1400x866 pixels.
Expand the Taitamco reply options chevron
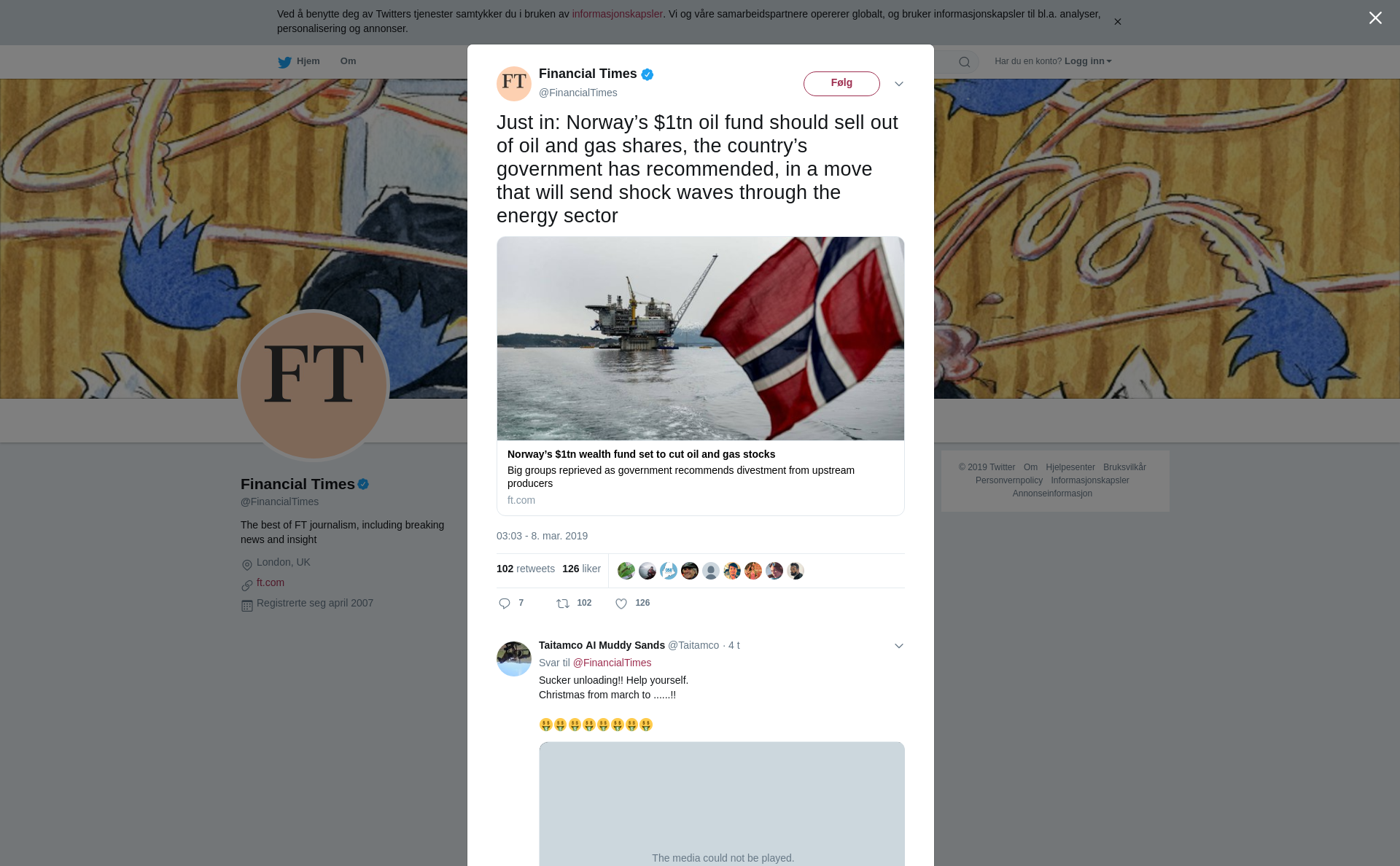899,646
